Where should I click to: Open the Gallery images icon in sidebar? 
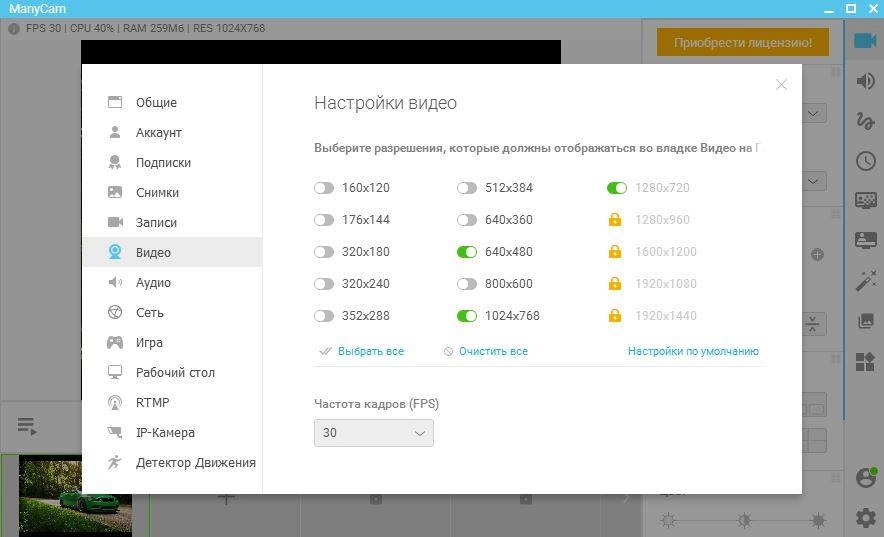tap(865, 321)
